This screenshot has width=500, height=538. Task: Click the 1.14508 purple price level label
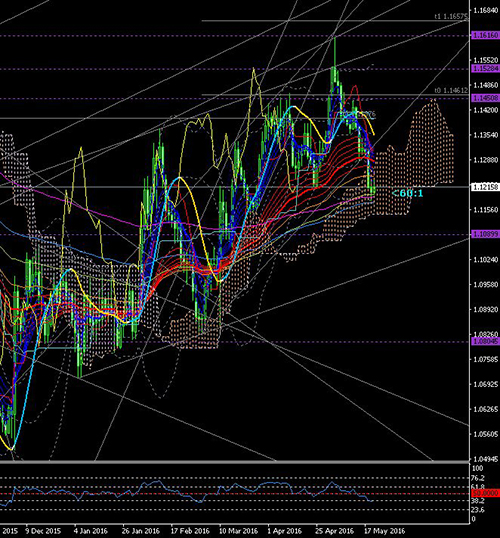(486, 98)
